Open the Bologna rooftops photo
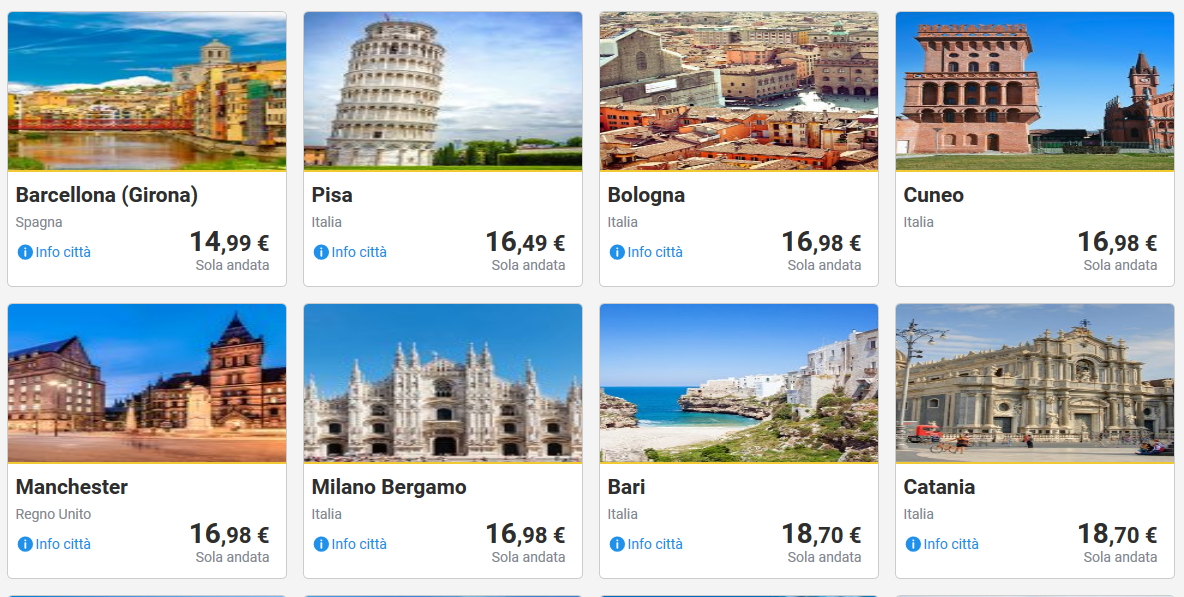 point(739,91)
